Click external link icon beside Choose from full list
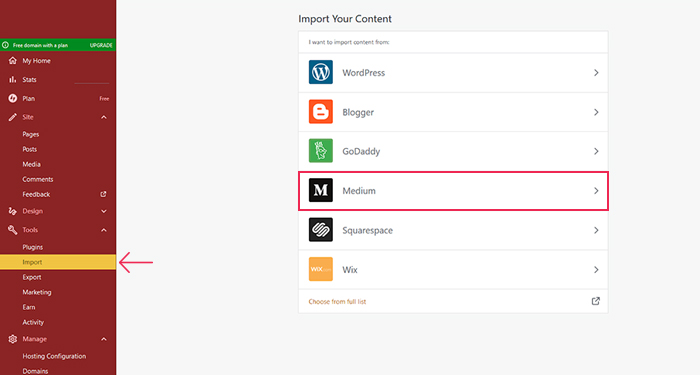The width and height of the screenshot is (700, 375). pos(596,301)
